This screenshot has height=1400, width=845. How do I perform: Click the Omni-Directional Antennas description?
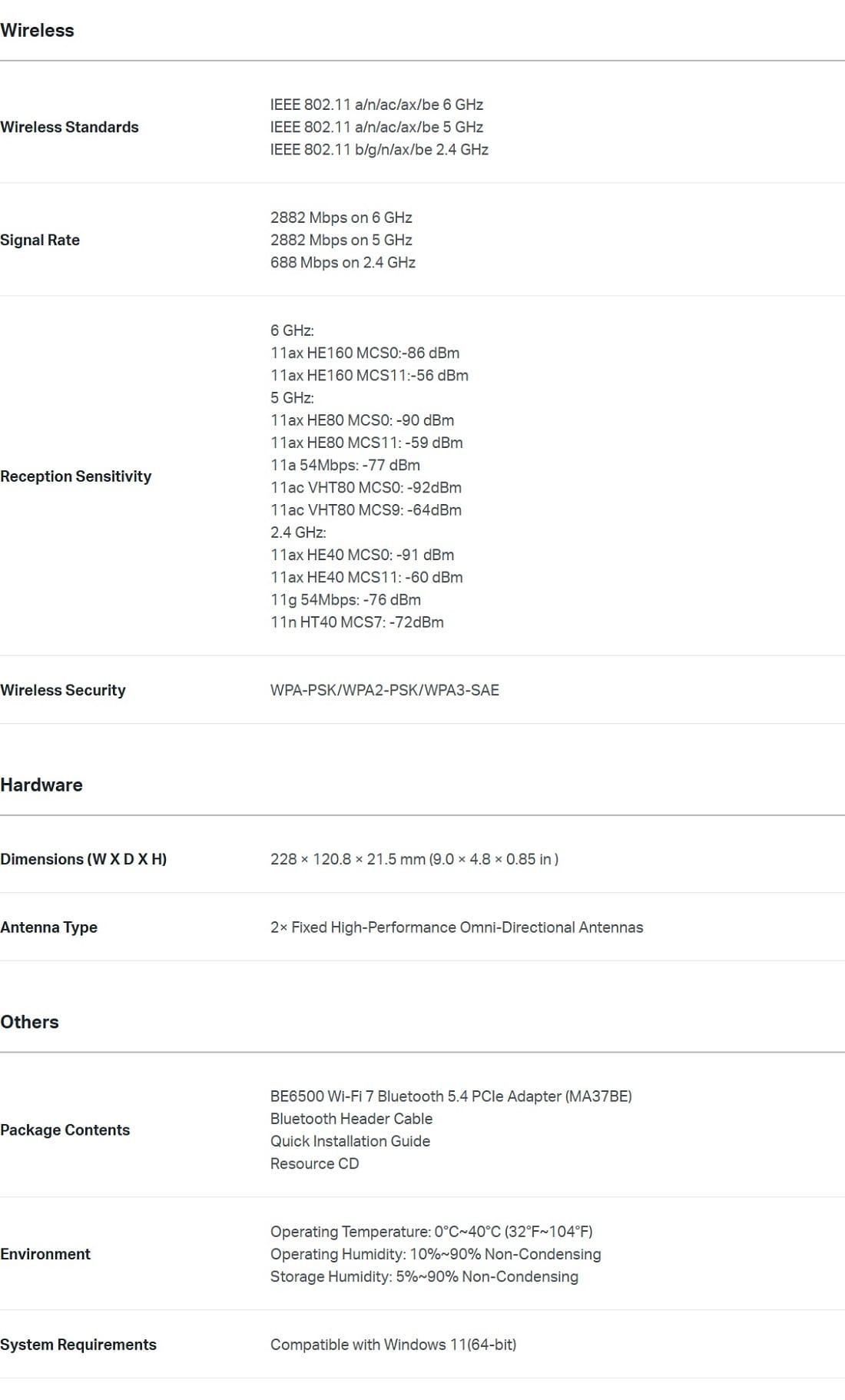tap(456, 927)
